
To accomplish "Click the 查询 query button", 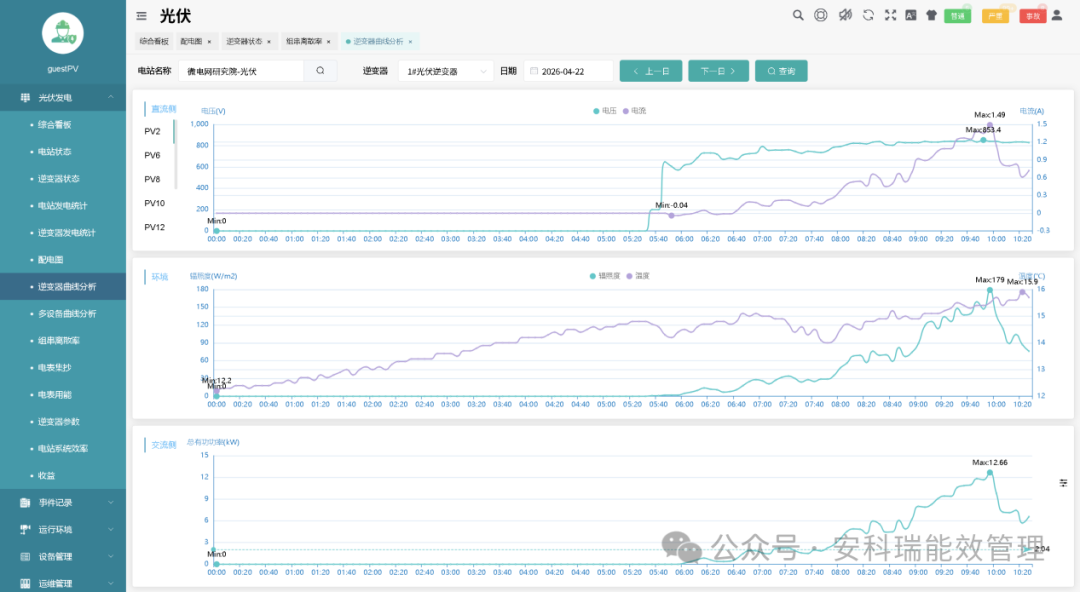I will [x=781, y=71].
